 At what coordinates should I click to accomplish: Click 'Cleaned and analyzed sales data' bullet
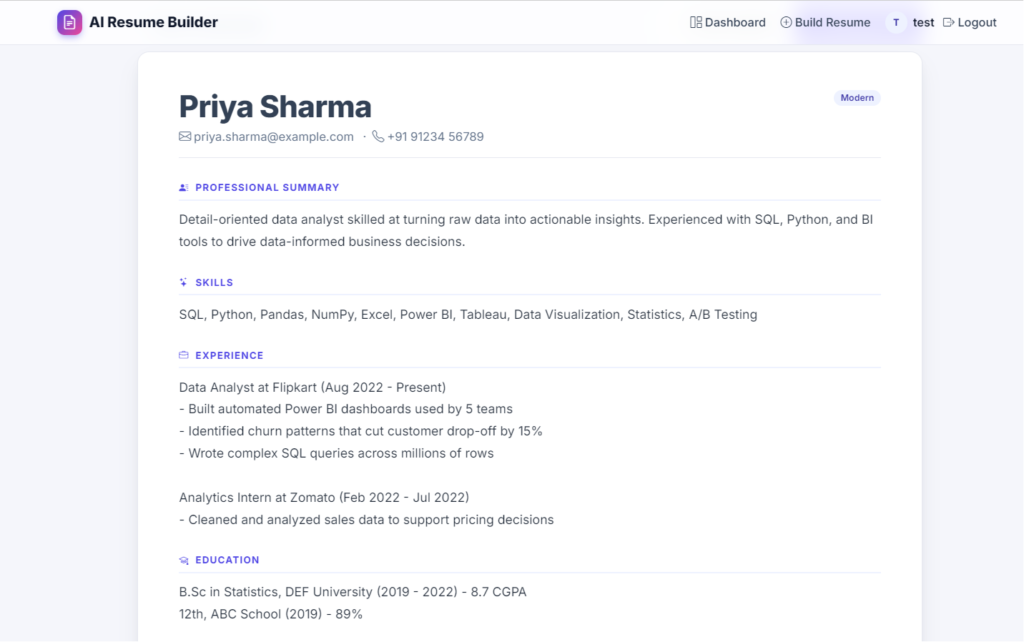coord(366,519)
